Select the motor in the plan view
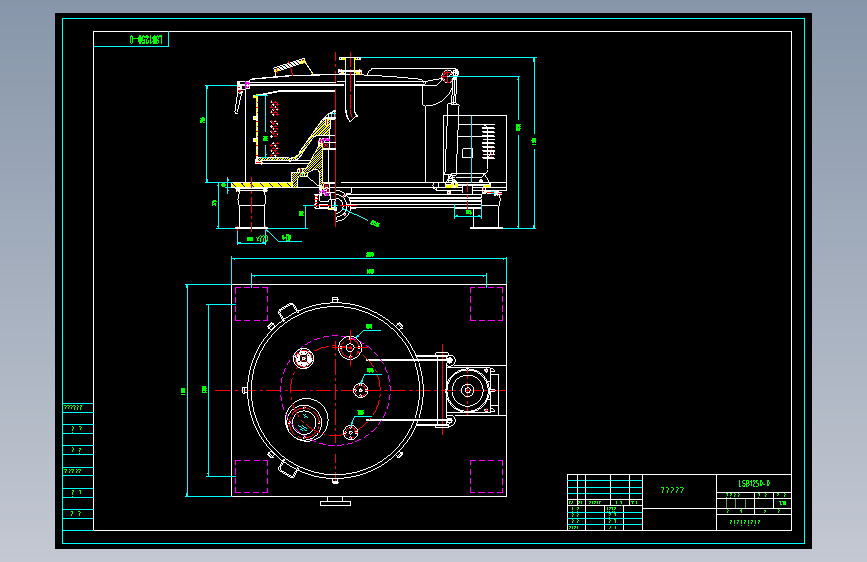867x562 pixels. coord(468,391)
